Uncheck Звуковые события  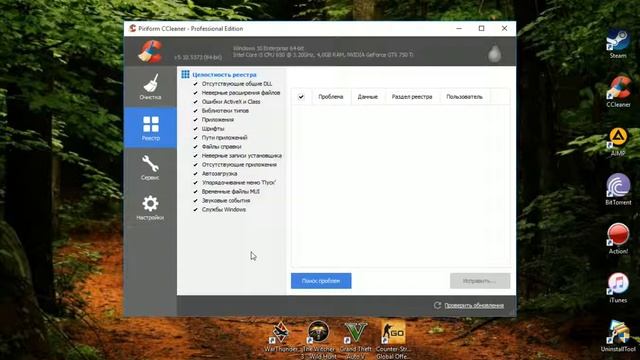pyautogui.click(x=196, y=200)
